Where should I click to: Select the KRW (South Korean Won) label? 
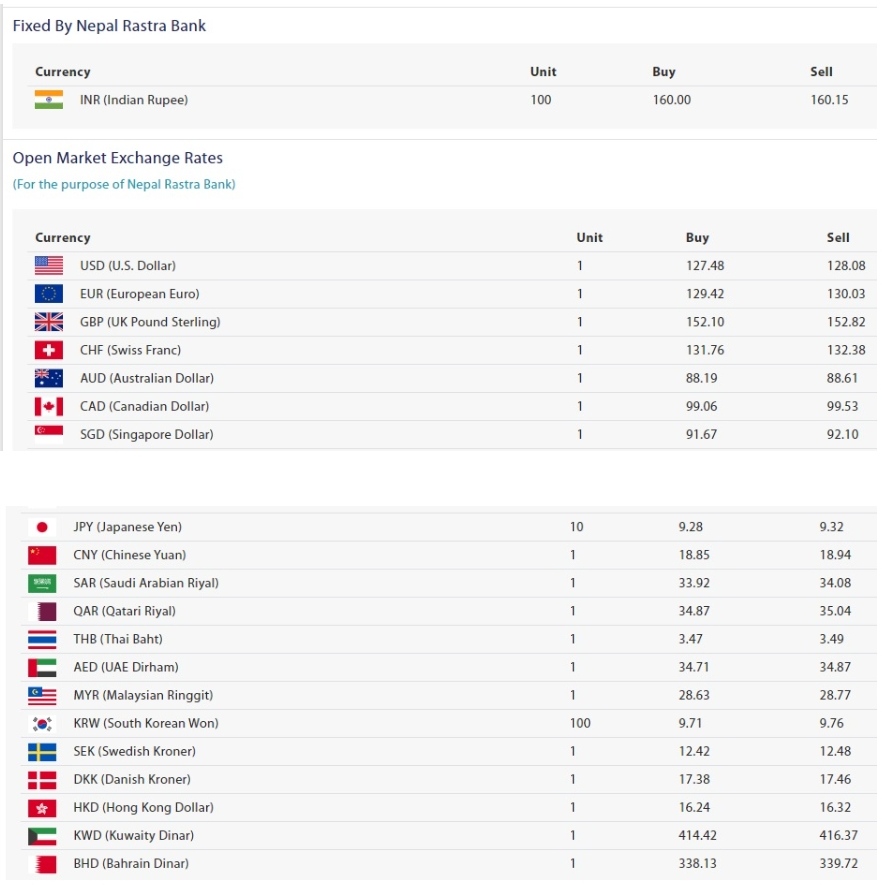coord(146,724)
